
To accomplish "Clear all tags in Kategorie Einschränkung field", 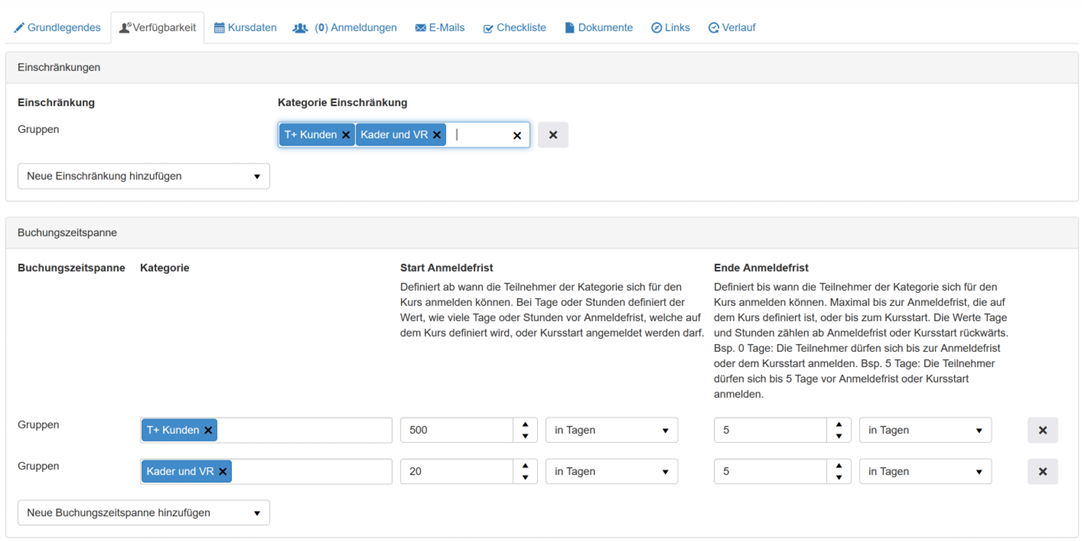I will 517,136.
